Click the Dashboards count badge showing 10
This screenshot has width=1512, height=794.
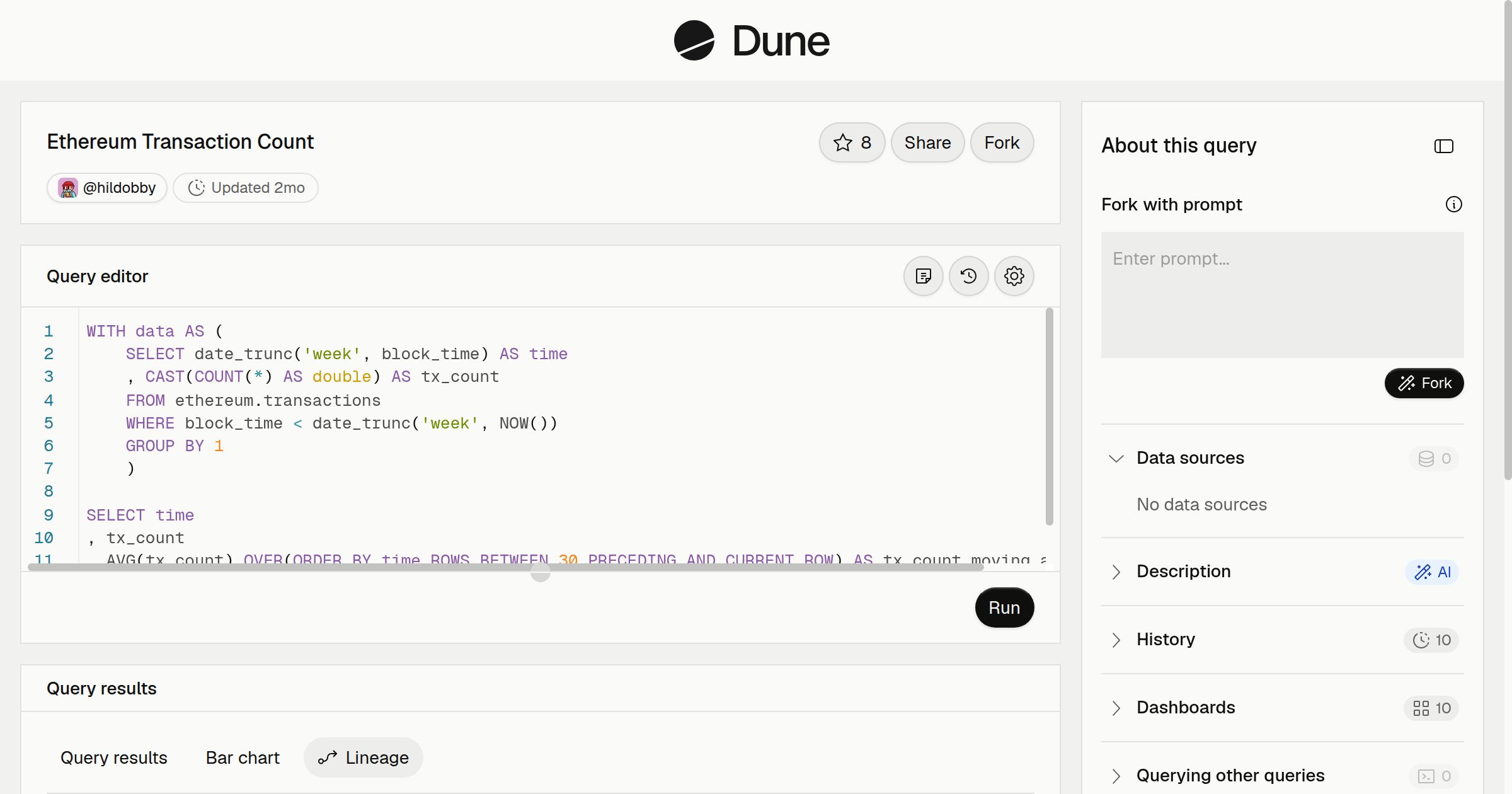[x=1431, y=708]
